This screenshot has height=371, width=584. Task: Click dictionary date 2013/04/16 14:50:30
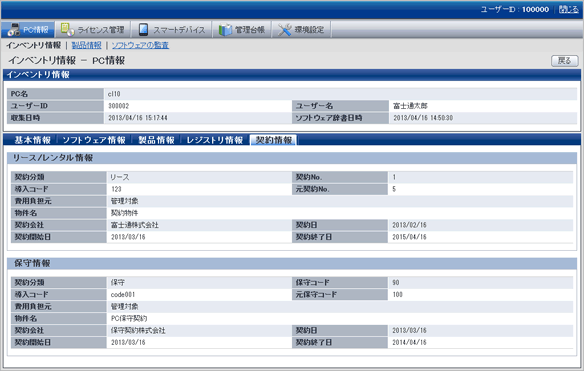(423, 118)
